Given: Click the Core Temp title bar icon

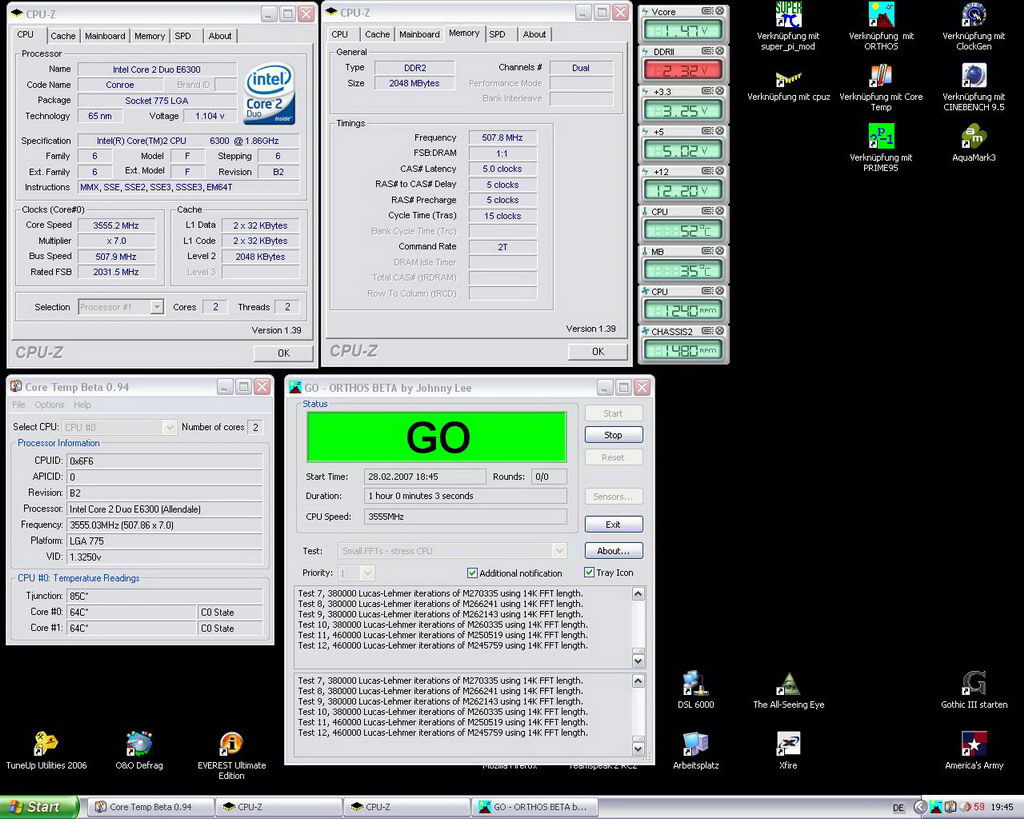Looking at the screenshot, I should 16,387.
